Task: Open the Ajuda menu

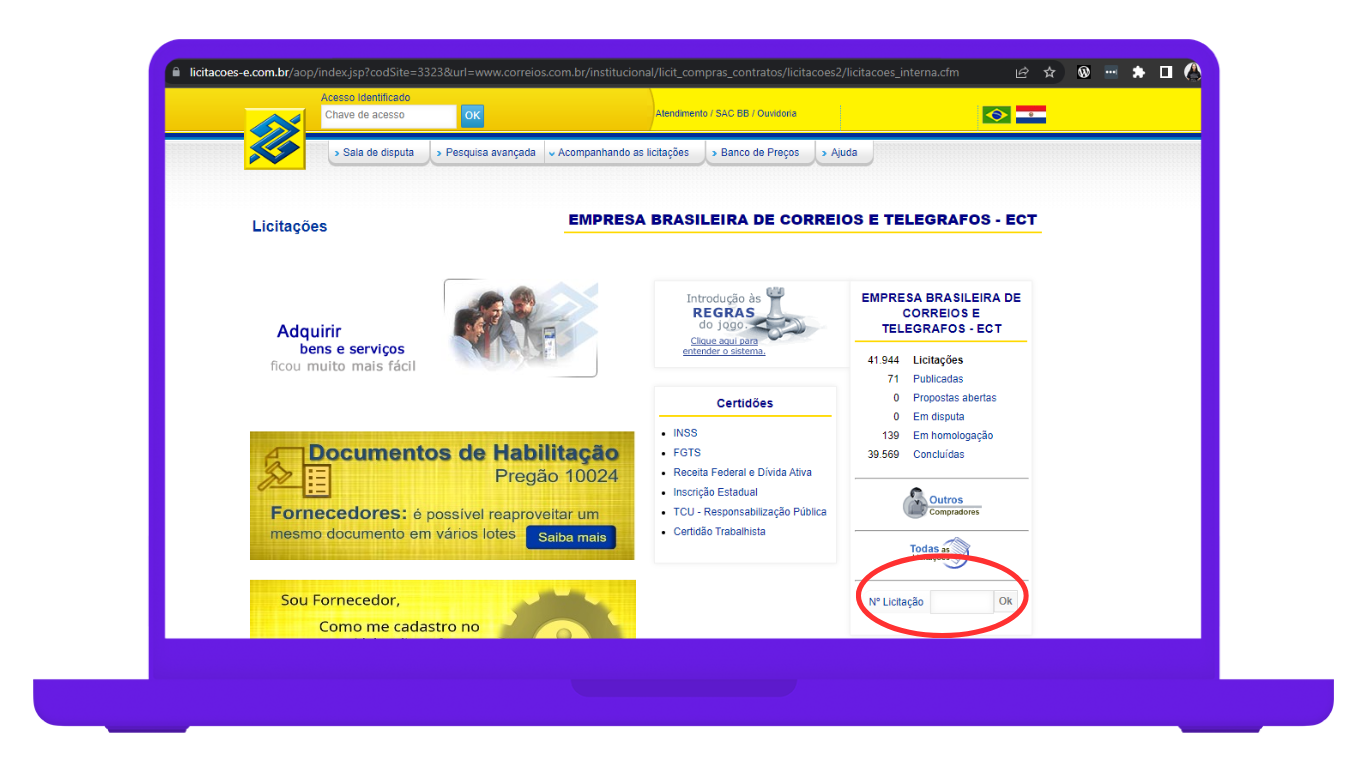Action: click(843, 153)
